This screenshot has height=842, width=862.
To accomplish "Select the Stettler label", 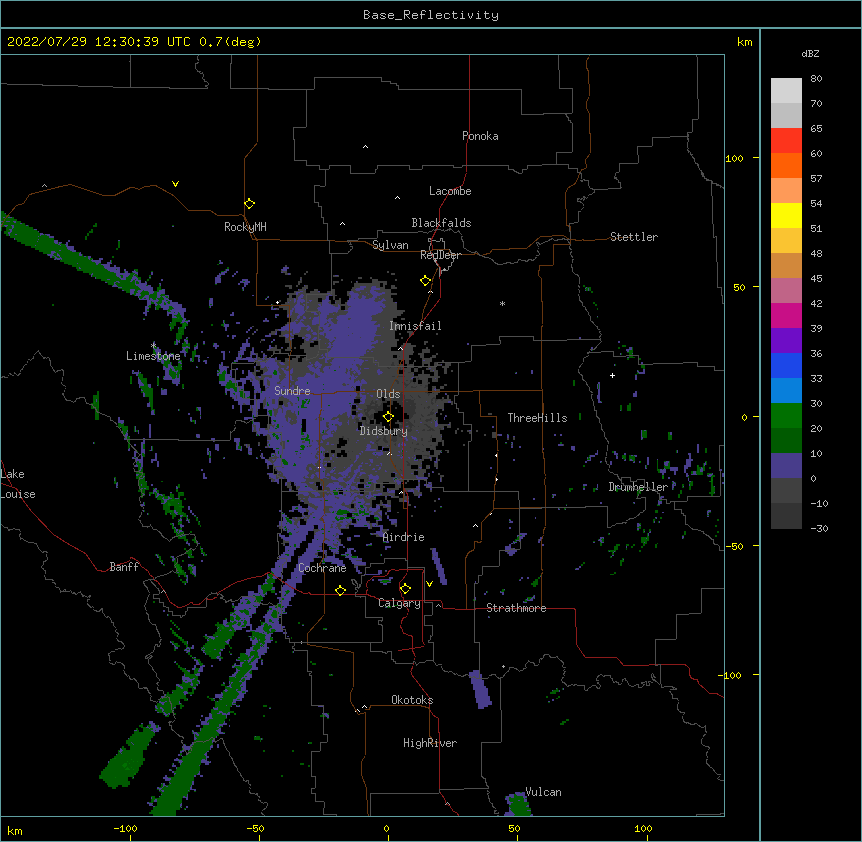I will click(x=634, y=237).
